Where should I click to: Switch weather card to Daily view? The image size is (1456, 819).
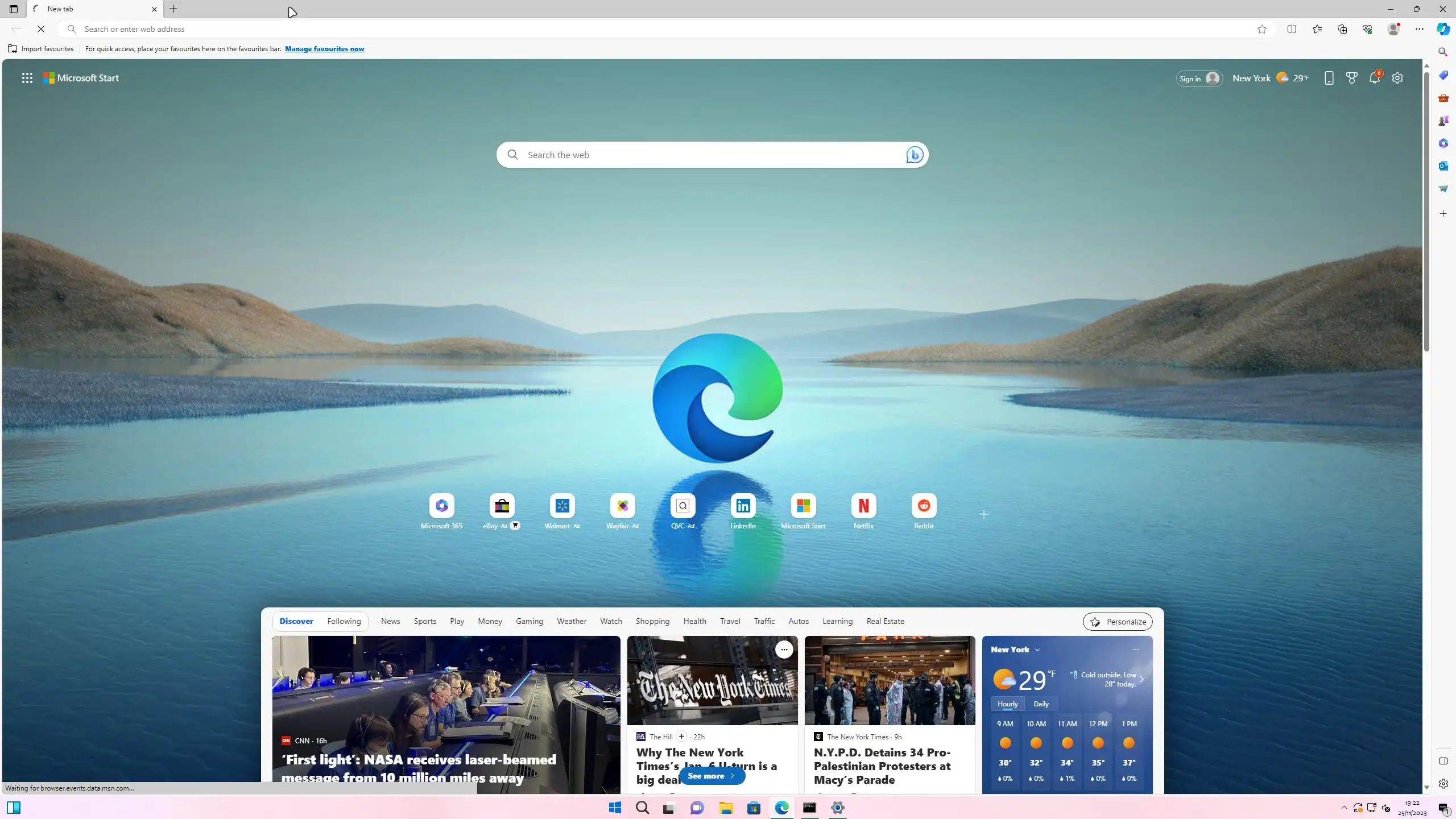[x=1041, y=704]
